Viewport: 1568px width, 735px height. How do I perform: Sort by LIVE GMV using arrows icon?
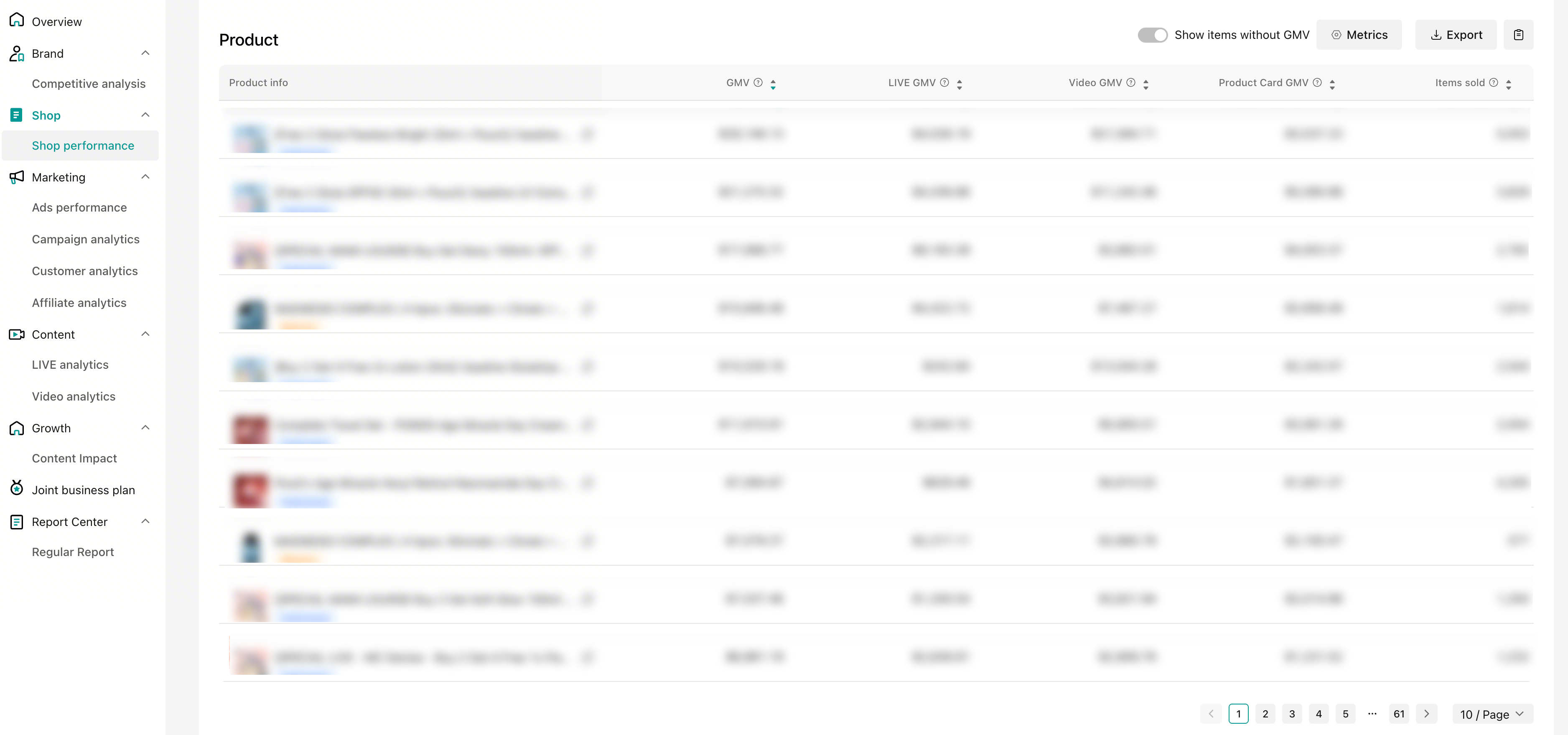959,84
